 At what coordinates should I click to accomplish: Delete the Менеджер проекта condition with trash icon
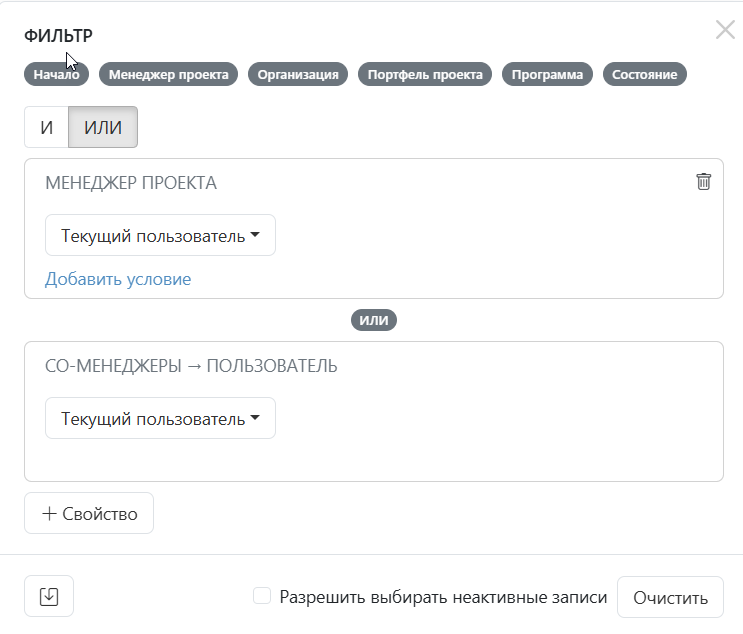[704, 181]
